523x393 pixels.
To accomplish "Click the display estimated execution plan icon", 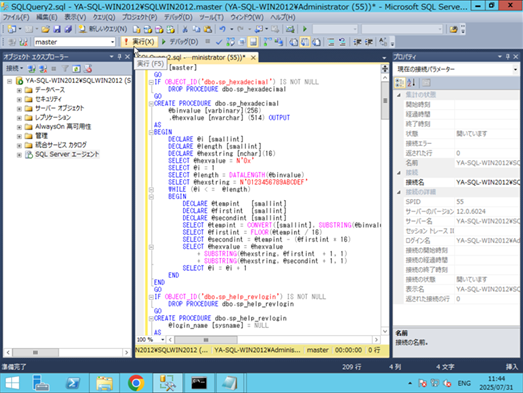I will point(230,42).
